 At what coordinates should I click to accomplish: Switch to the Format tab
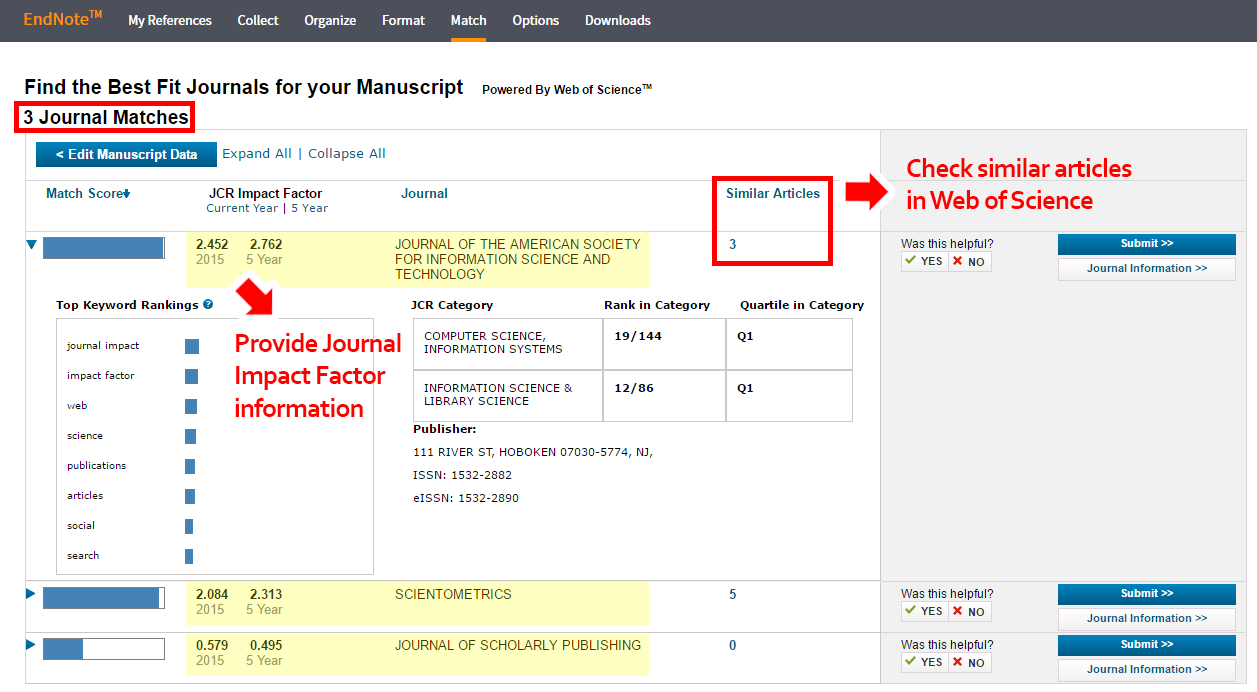(403, 20)
